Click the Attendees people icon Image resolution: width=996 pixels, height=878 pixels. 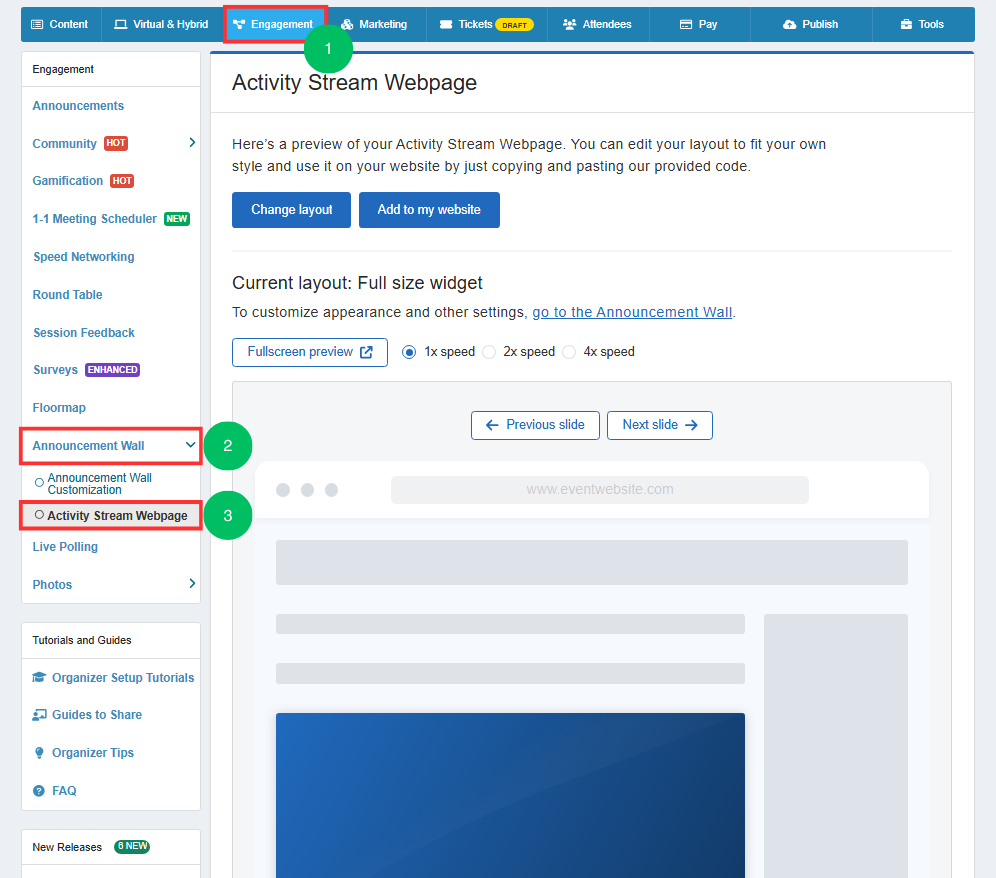pyautogui.click(x=570, y=24)
